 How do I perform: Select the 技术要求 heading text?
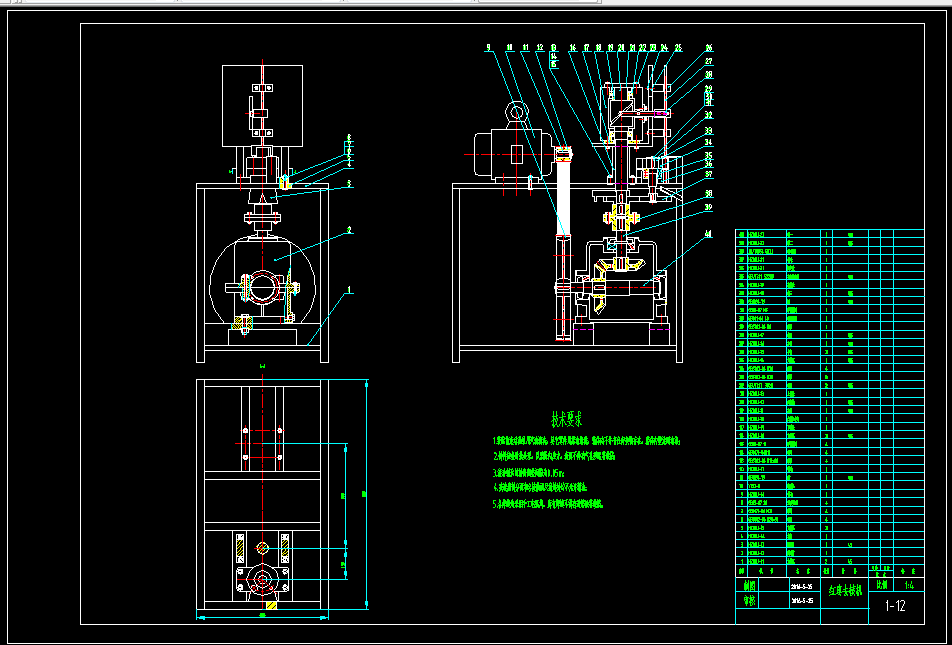click(x=566, y=419)
